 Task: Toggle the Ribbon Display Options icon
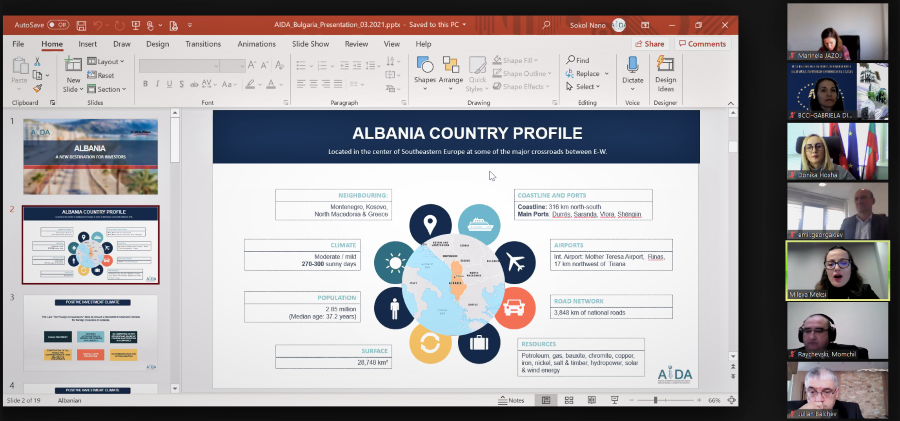coord(645,25)
